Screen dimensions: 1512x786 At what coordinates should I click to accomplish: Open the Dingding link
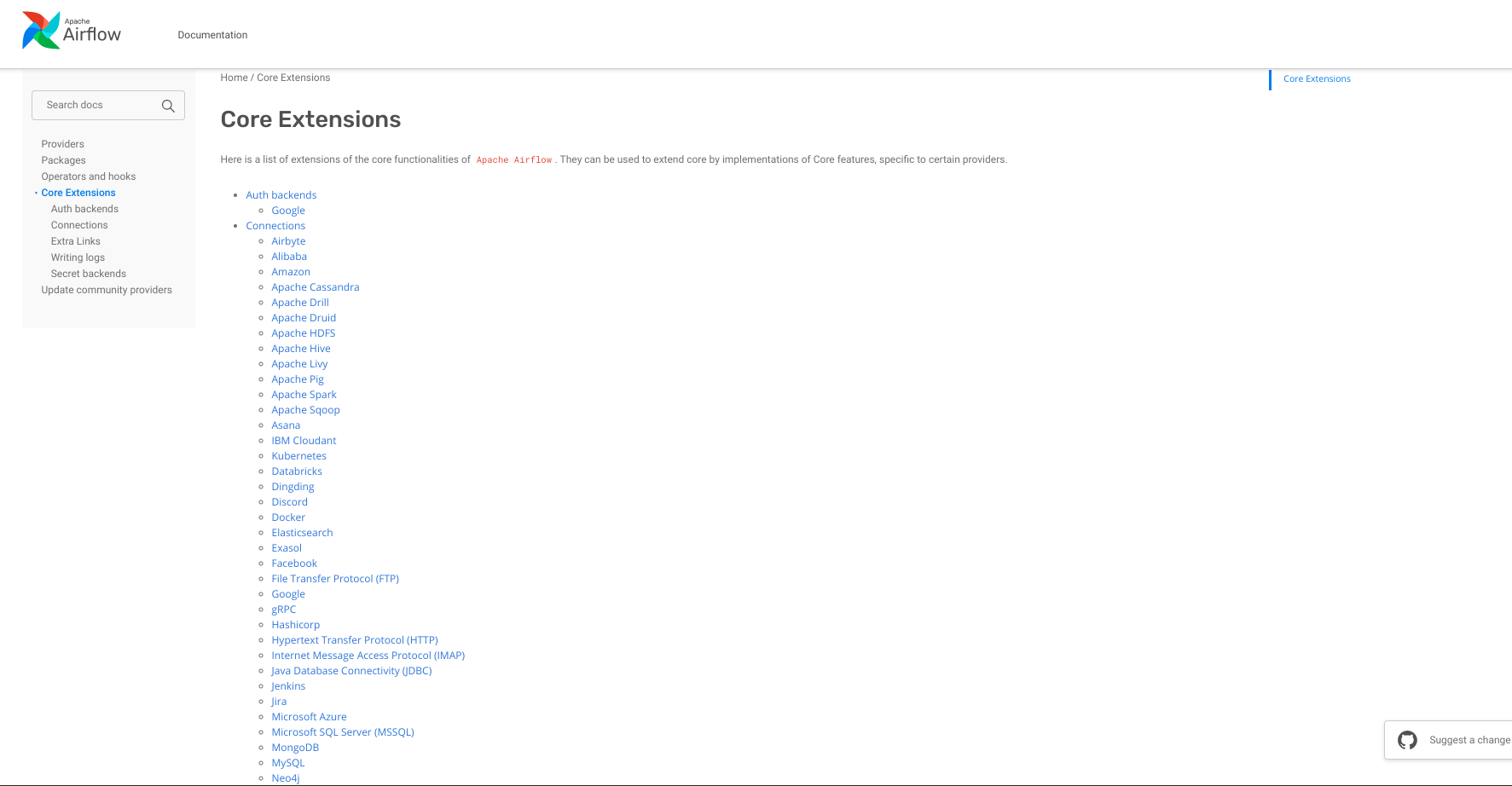pyautogui.click(x=293, y=487)
